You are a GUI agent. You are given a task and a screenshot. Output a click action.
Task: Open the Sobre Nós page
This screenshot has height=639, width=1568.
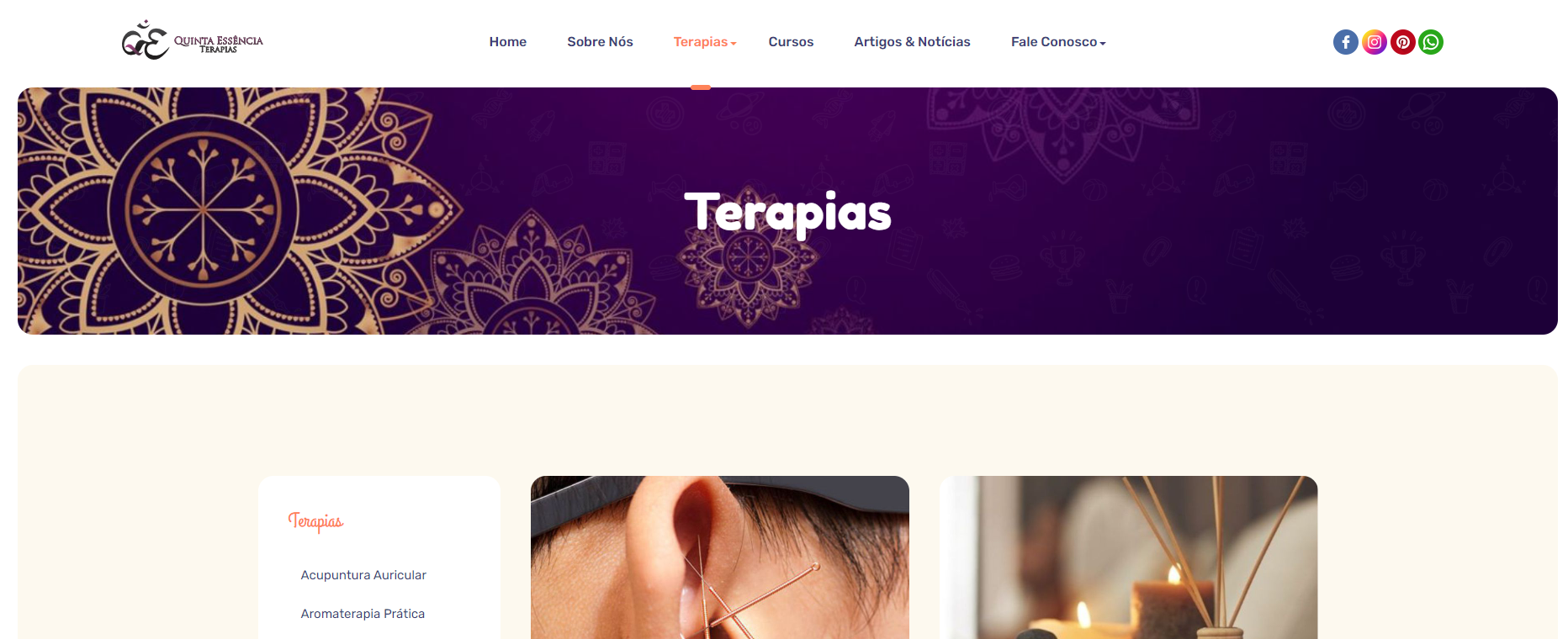pyautogui.click(x=600, y=42)
